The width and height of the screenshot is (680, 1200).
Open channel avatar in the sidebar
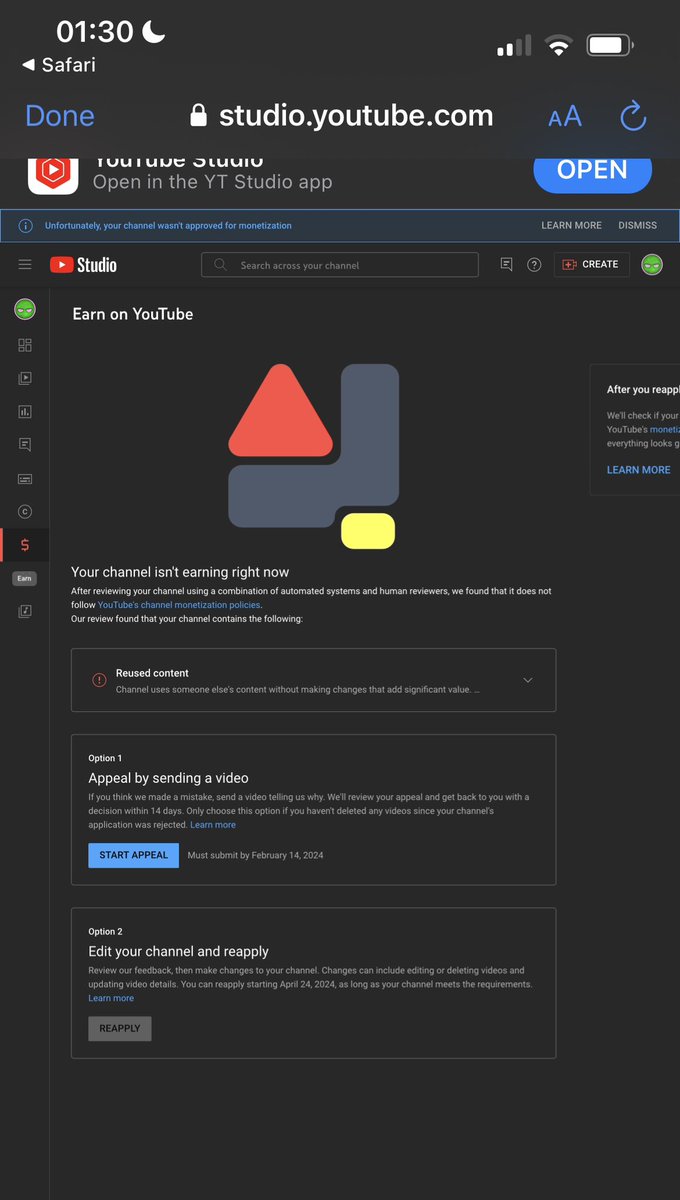[25, 309]
